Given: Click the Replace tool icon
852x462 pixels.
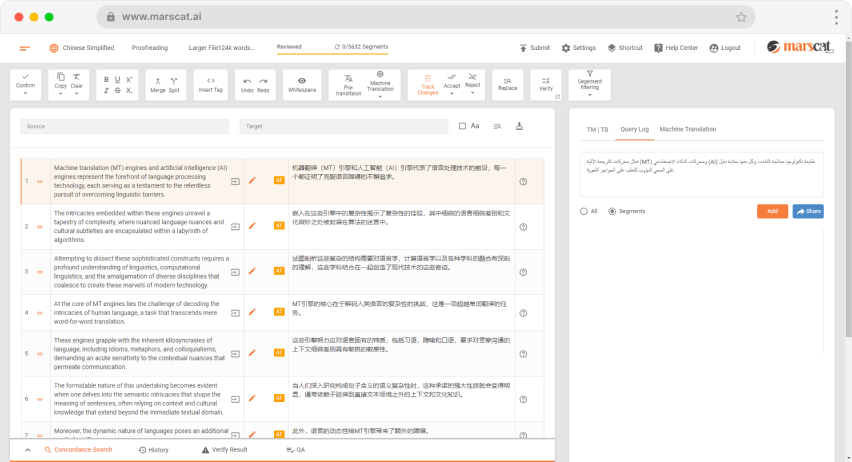Looking at the screenshot, I should (x=507, y=78).
